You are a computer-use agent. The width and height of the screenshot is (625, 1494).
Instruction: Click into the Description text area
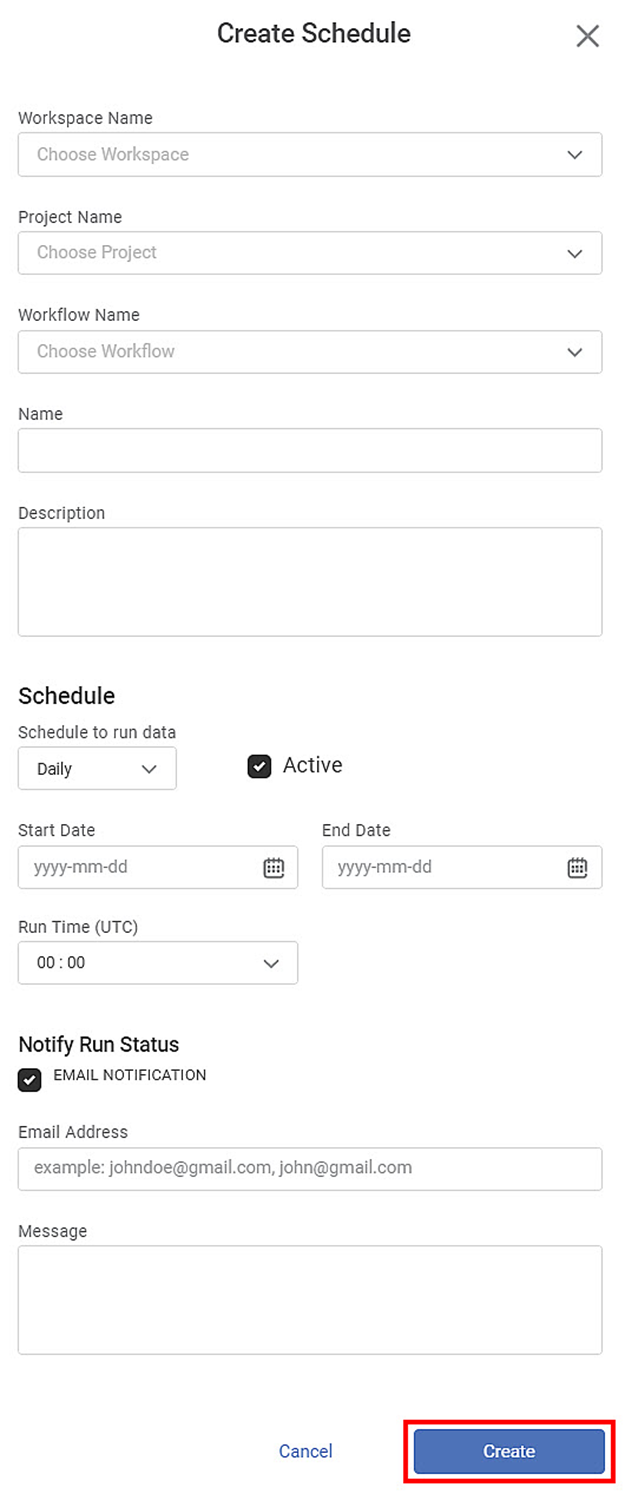[310, 582]
